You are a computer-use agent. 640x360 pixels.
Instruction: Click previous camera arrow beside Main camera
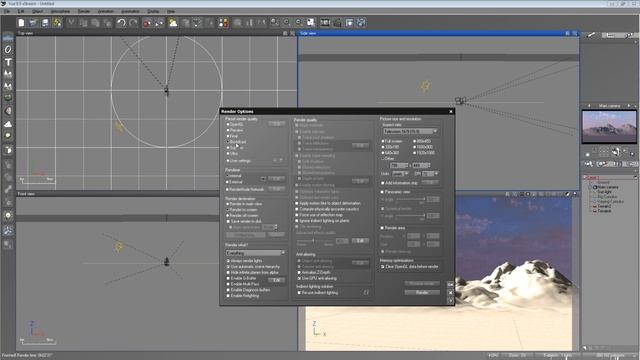click(x=589, y=106)
